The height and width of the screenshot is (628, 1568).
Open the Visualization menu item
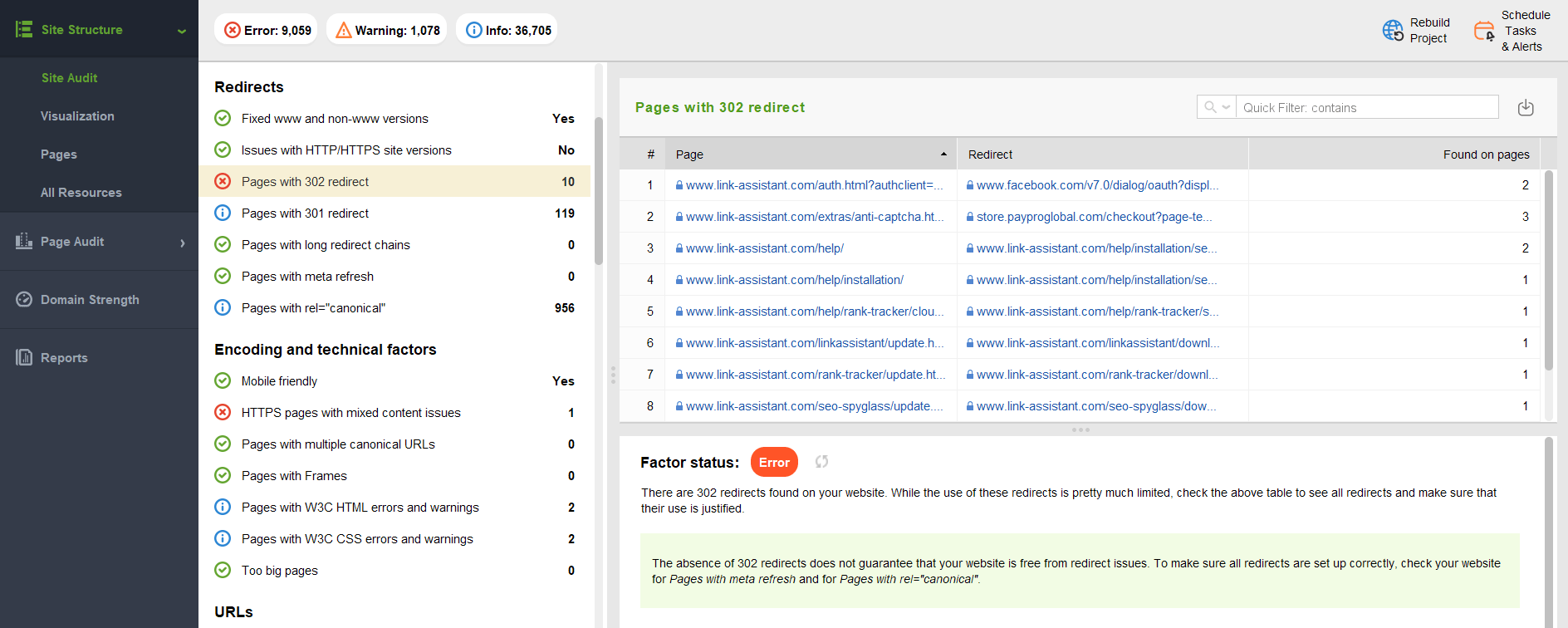77,115
